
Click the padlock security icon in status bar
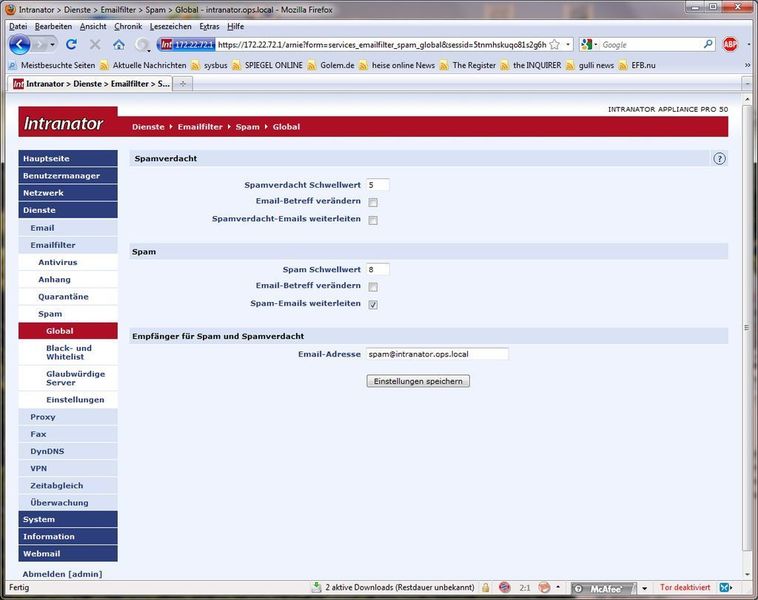coord(485,587)
